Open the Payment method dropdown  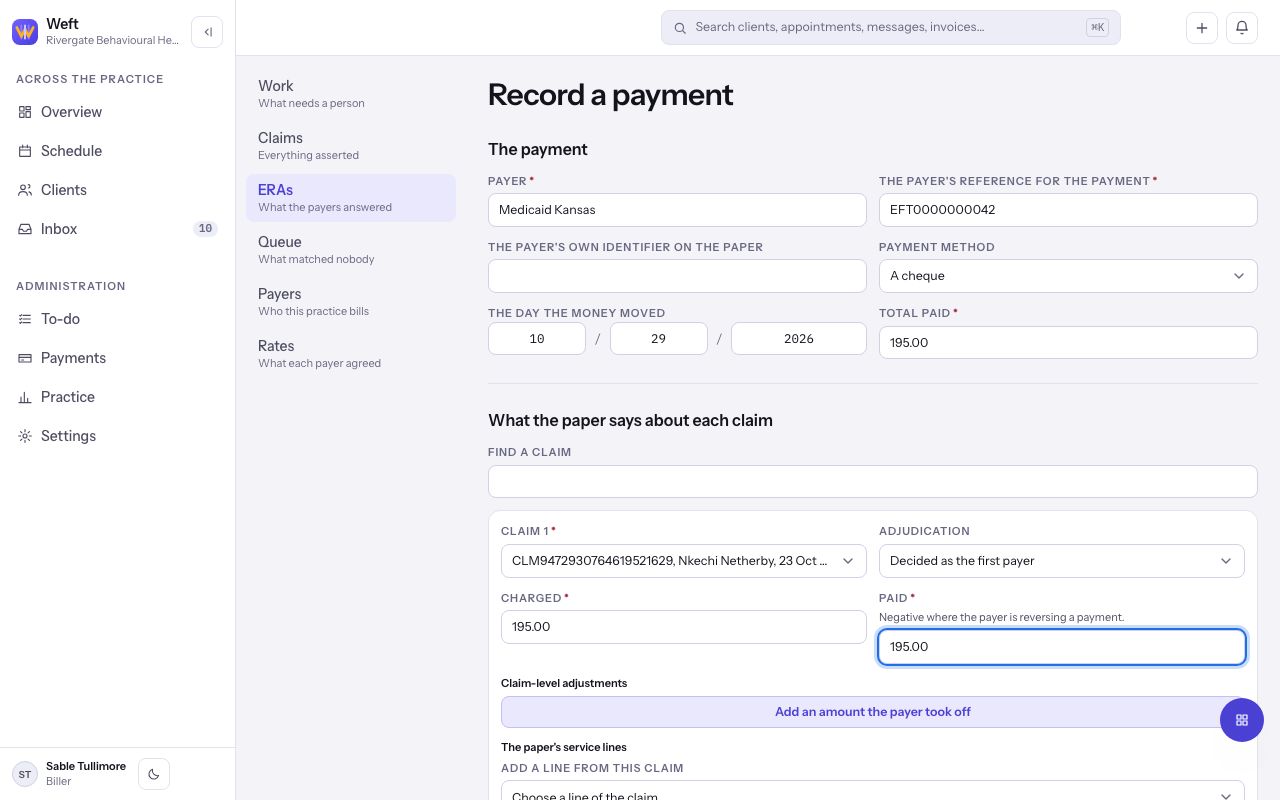pos(1068,276)
